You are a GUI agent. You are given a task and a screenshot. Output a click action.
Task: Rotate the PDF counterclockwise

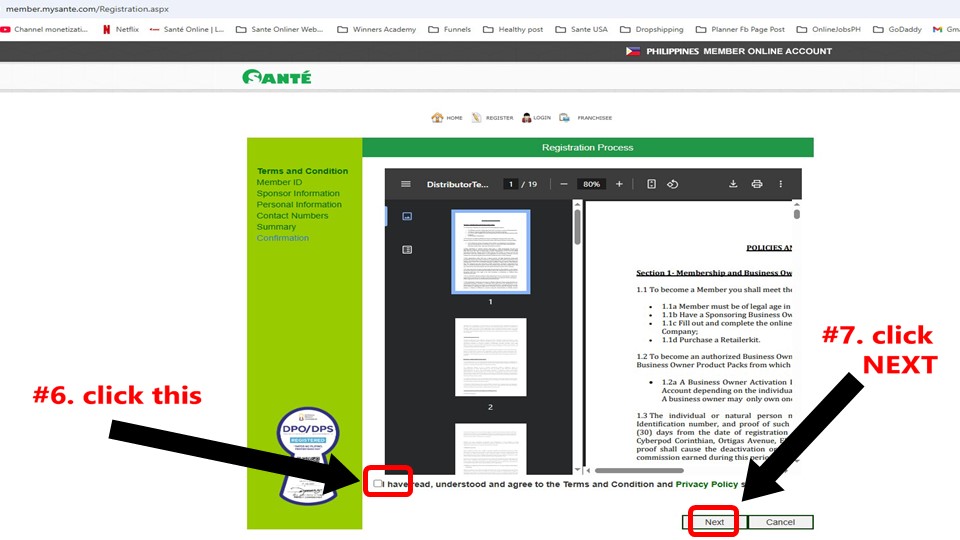(x=673, y=184)
